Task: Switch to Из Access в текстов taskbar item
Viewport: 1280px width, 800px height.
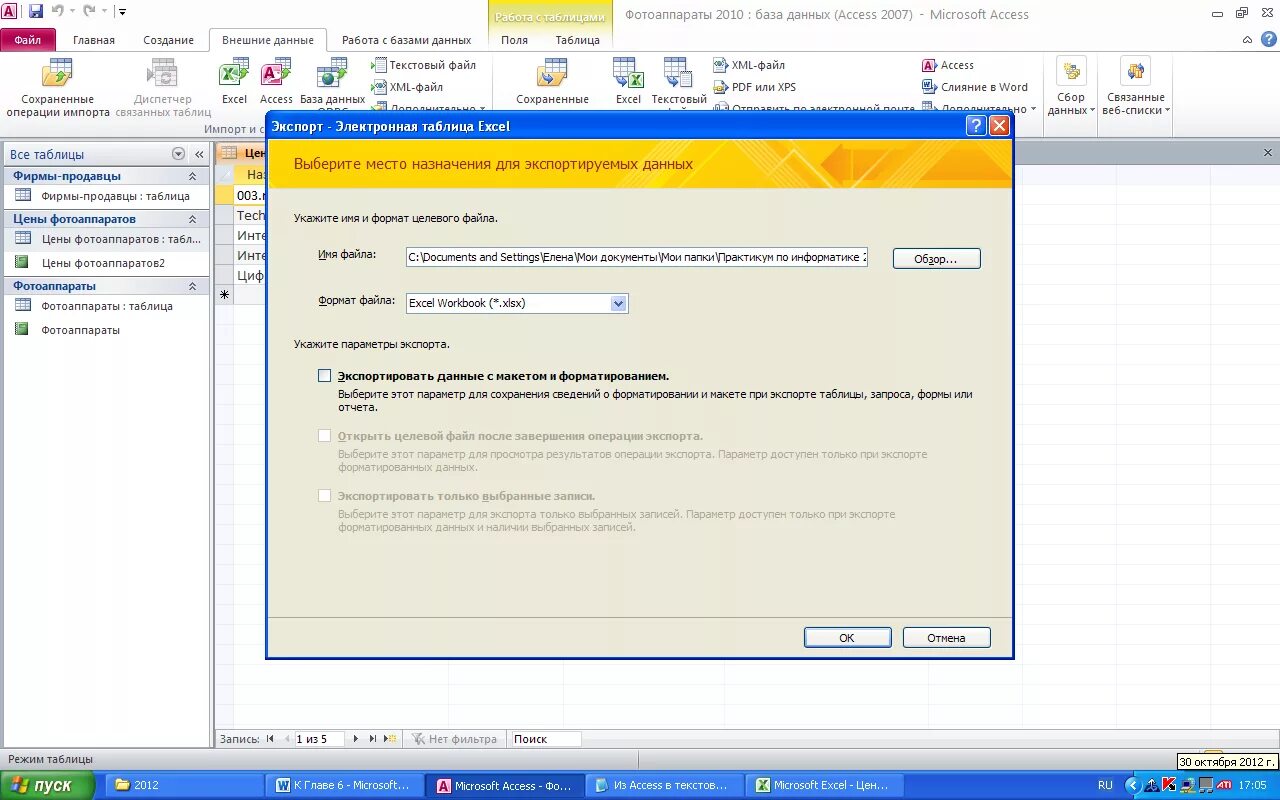Action: pyautogui.click(x=665, y=785)
